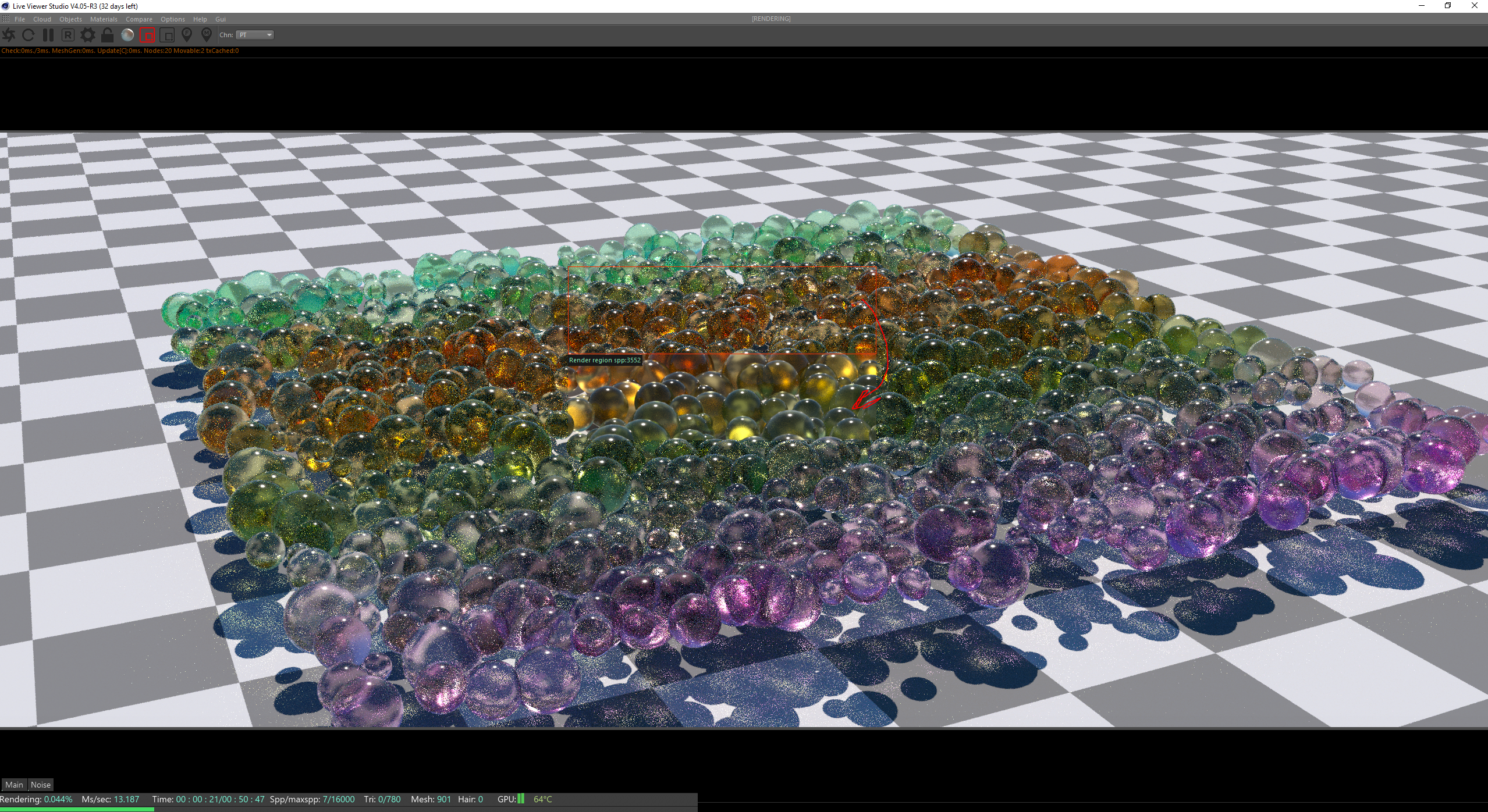Expand the Compare menu
The height and width of the screenshot is (812, 1488).
(x=139, y=19)
